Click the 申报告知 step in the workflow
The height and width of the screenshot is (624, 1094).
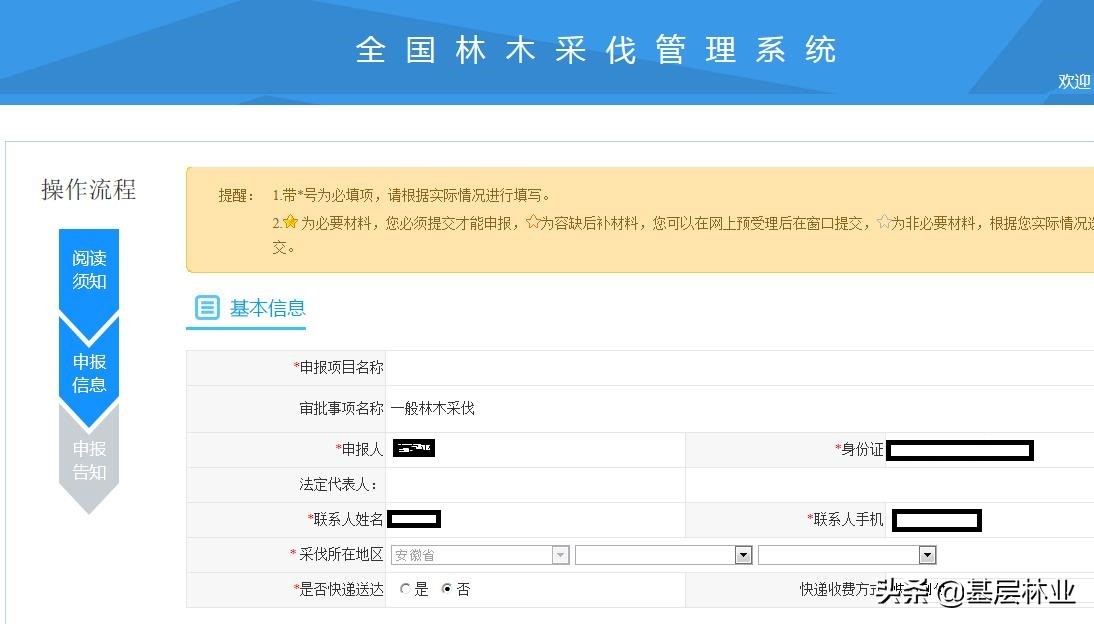pos(88,460)
